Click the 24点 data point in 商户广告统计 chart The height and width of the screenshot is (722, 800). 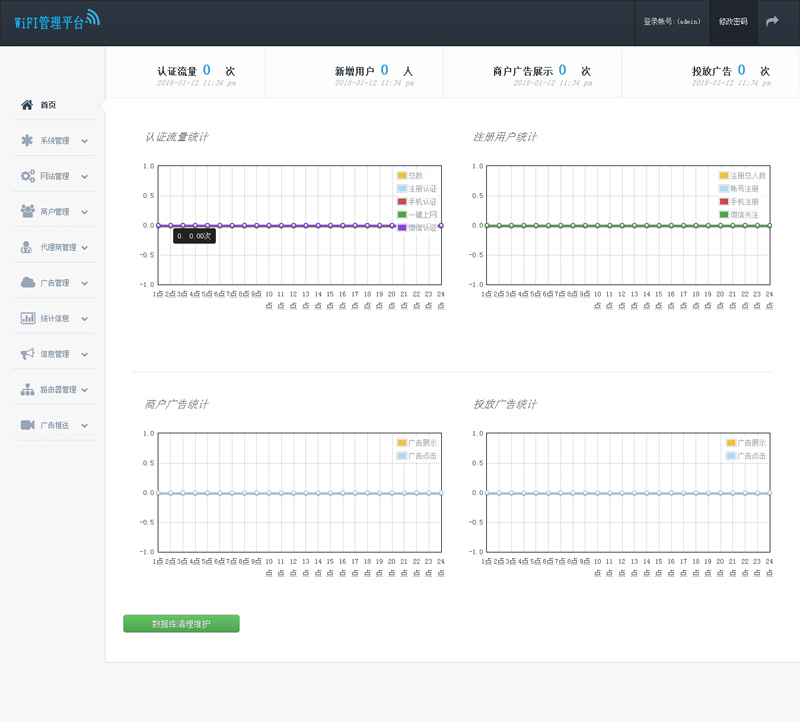coord(441,493)
